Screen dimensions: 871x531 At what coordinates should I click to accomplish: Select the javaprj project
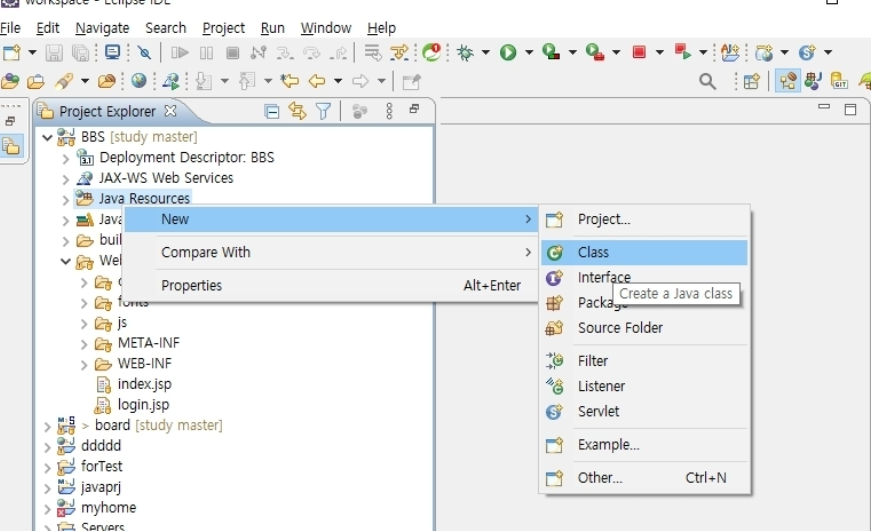point(101,487)
